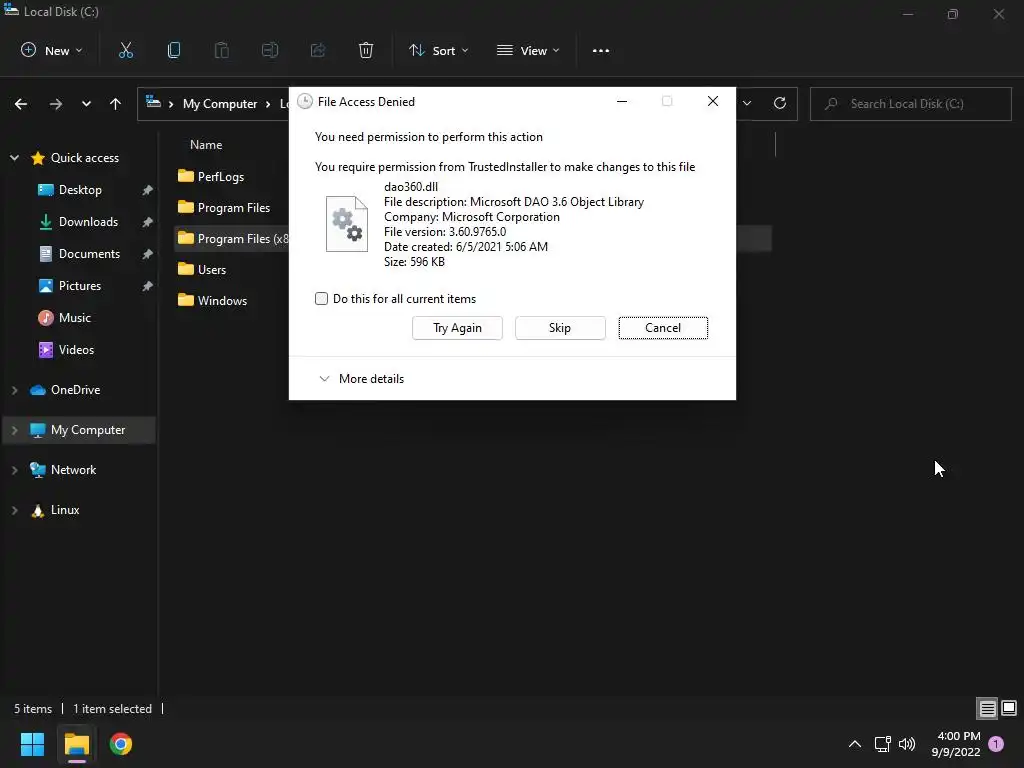Open the Windows Start button
Image resolution: width=1024 pixels, height=768 pixels.
(x=32, y=744)
